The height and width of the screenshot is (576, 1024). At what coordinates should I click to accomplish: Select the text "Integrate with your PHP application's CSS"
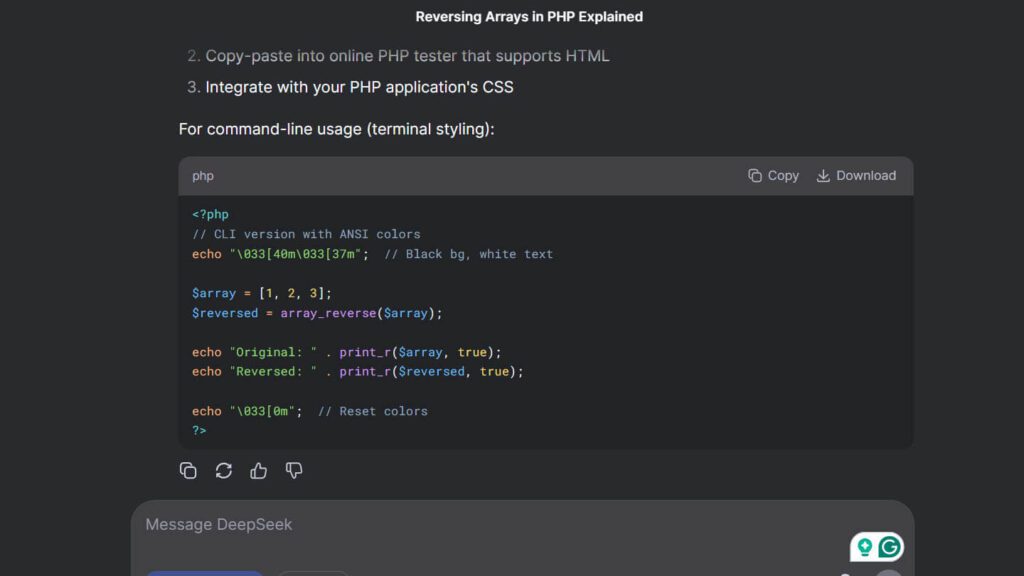click(359, 88)
